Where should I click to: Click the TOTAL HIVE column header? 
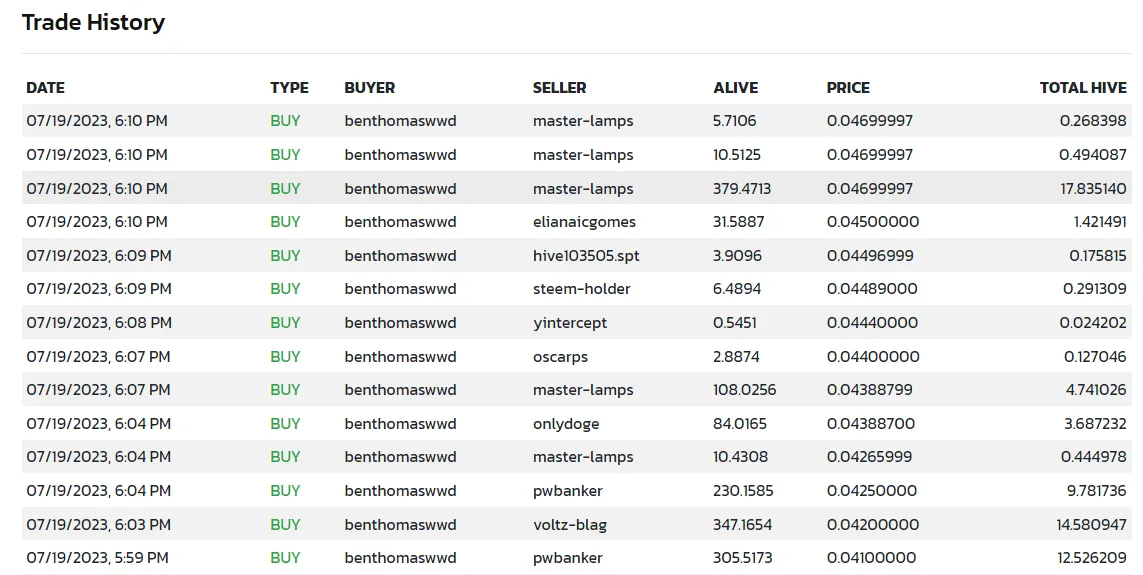tap(1082, 88)
